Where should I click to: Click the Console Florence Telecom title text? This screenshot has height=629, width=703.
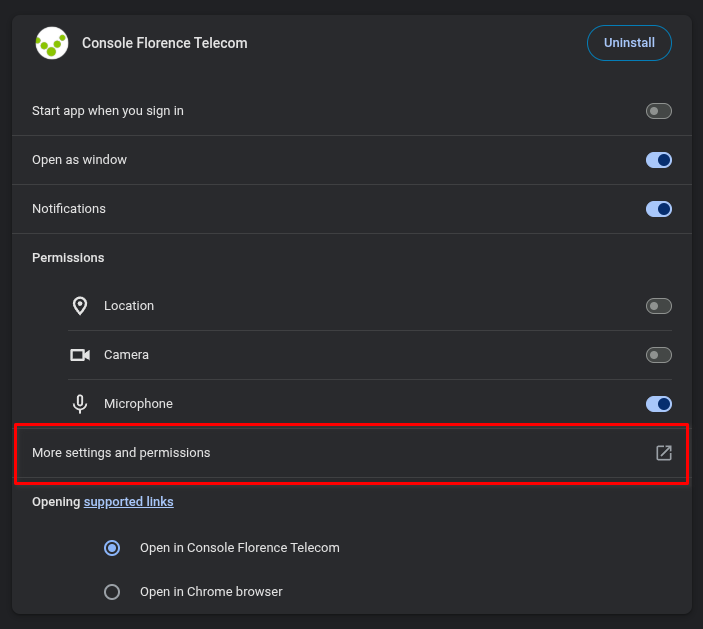click(165, 43)
